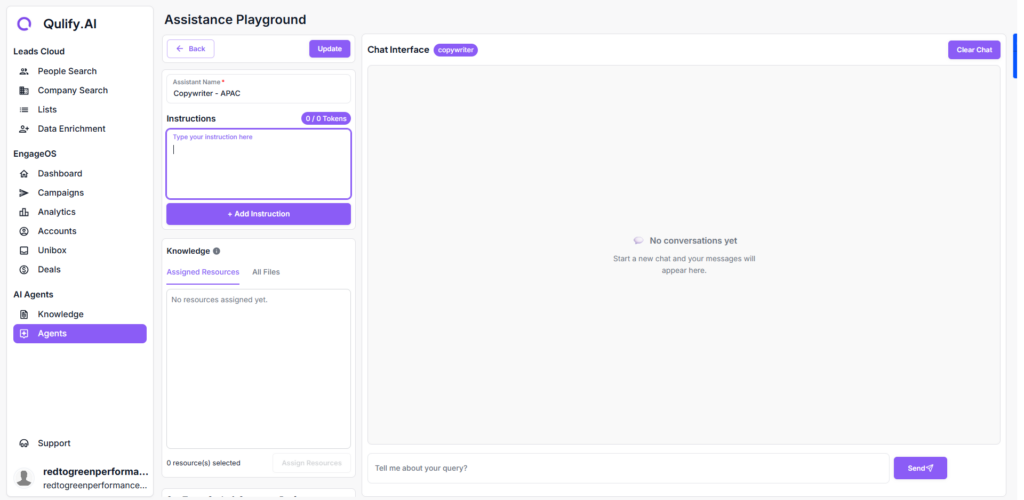Click the Assistant Name input field

259,89
